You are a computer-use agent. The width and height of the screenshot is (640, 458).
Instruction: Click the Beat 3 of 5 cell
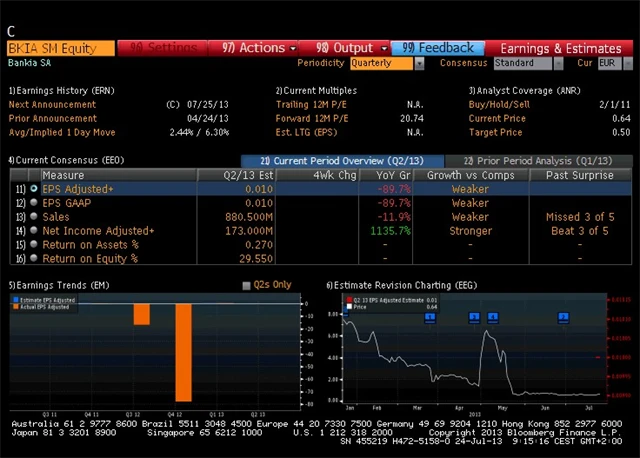tap(580, 231)
